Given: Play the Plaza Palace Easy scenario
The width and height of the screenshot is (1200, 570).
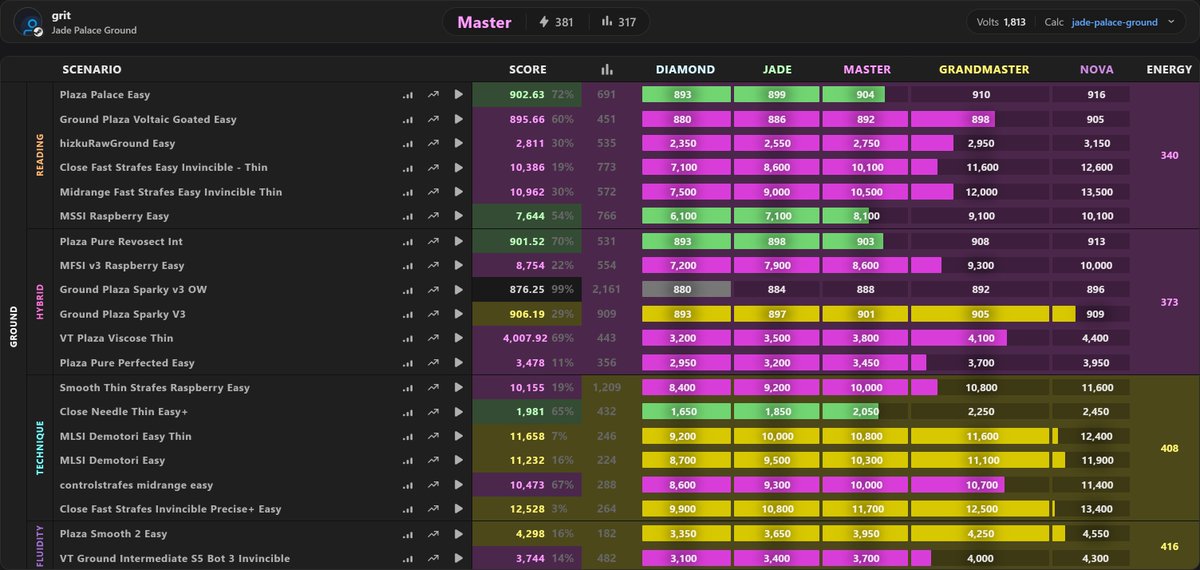Looking at the screenshot, I should (459, 95).
